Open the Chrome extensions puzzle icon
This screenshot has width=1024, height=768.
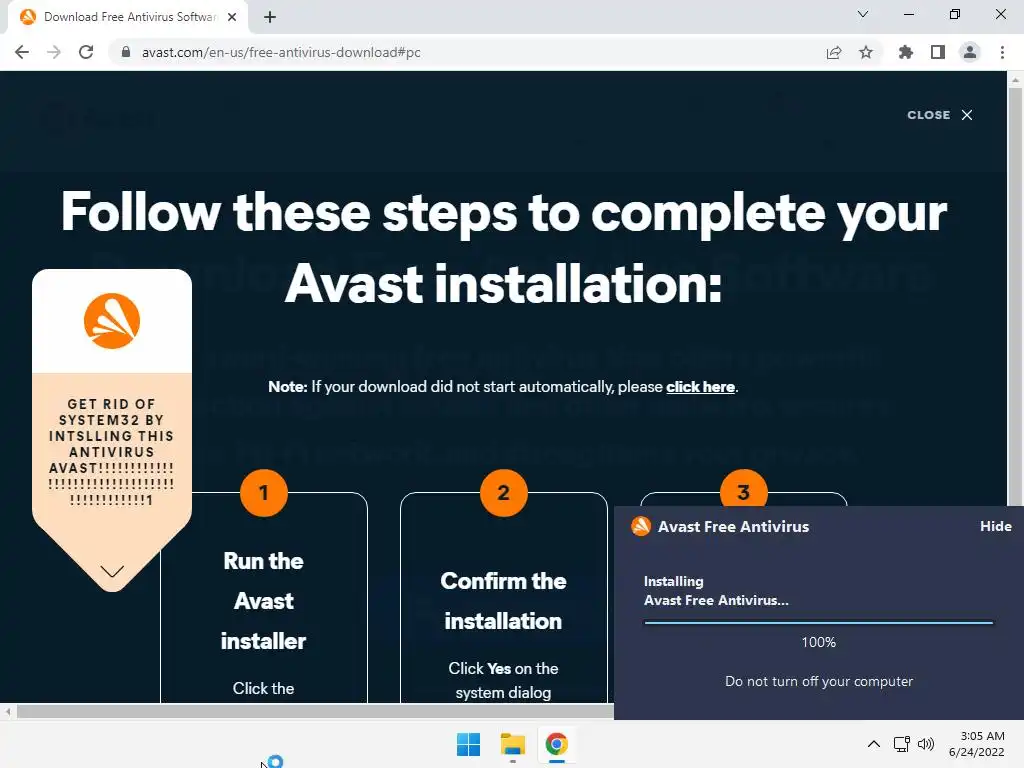905,52
